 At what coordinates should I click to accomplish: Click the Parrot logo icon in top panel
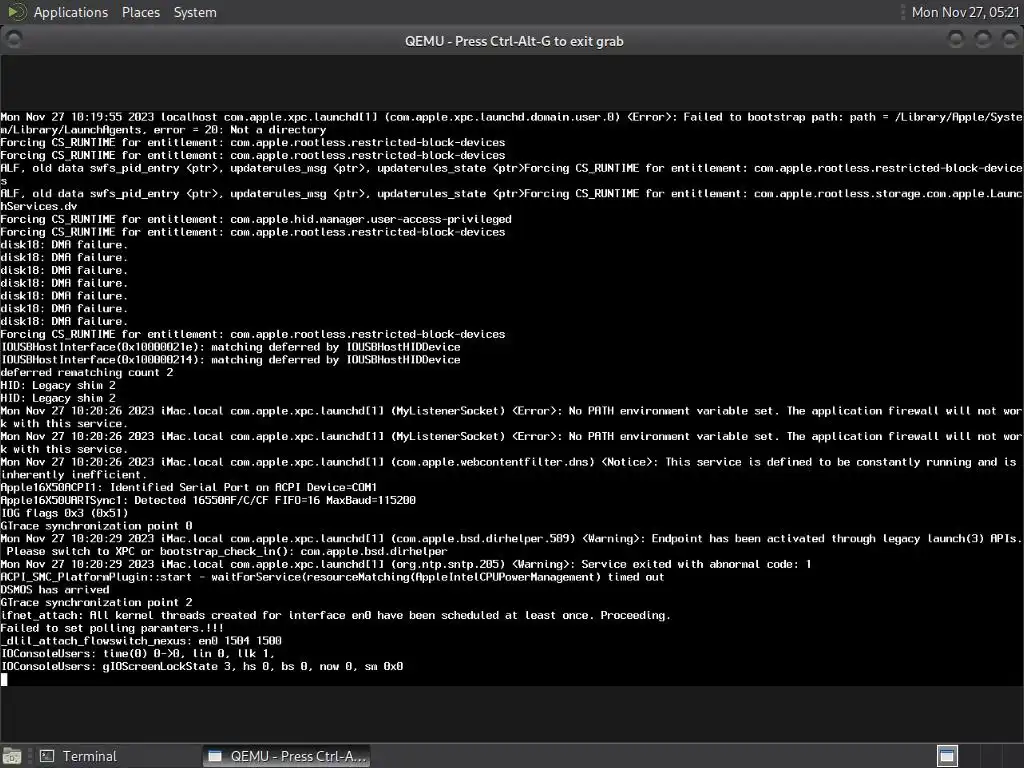(16, 12)
